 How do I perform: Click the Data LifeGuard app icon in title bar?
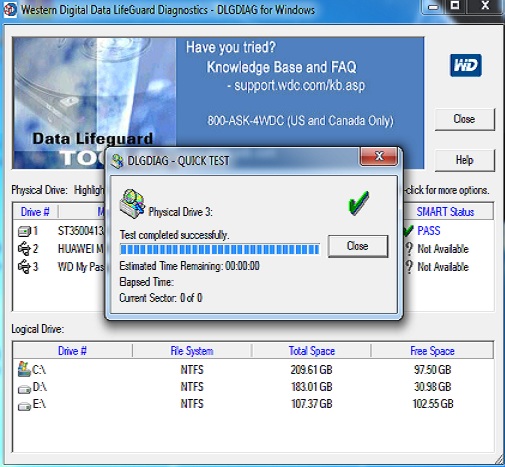tap(10, 10)
